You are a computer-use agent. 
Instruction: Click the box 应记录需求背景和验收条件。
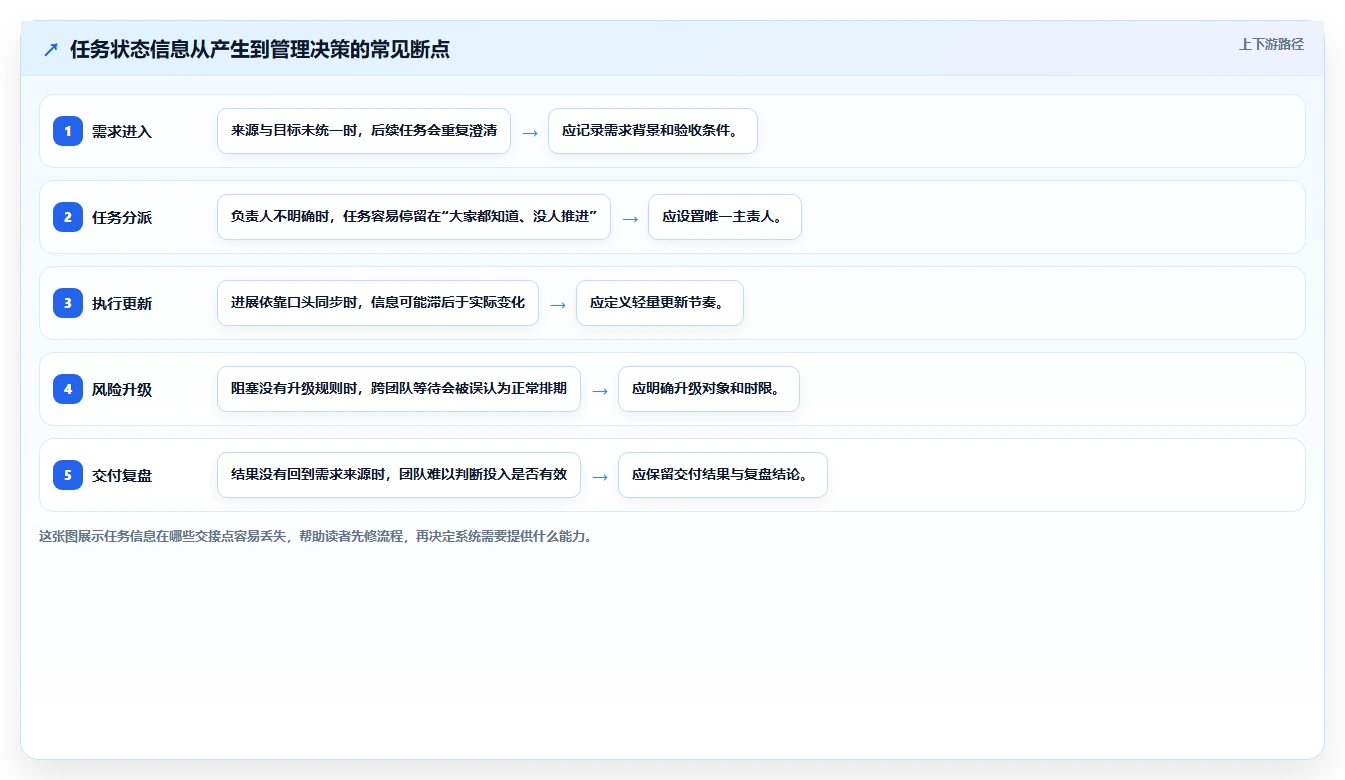[x=653, y=131]
